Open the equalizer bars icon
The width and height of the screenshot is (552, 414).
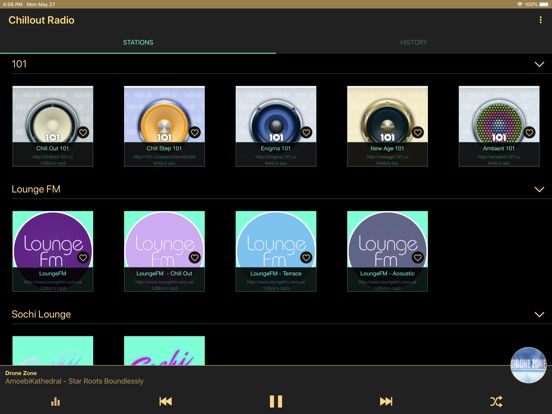click(x=55, y=401)
